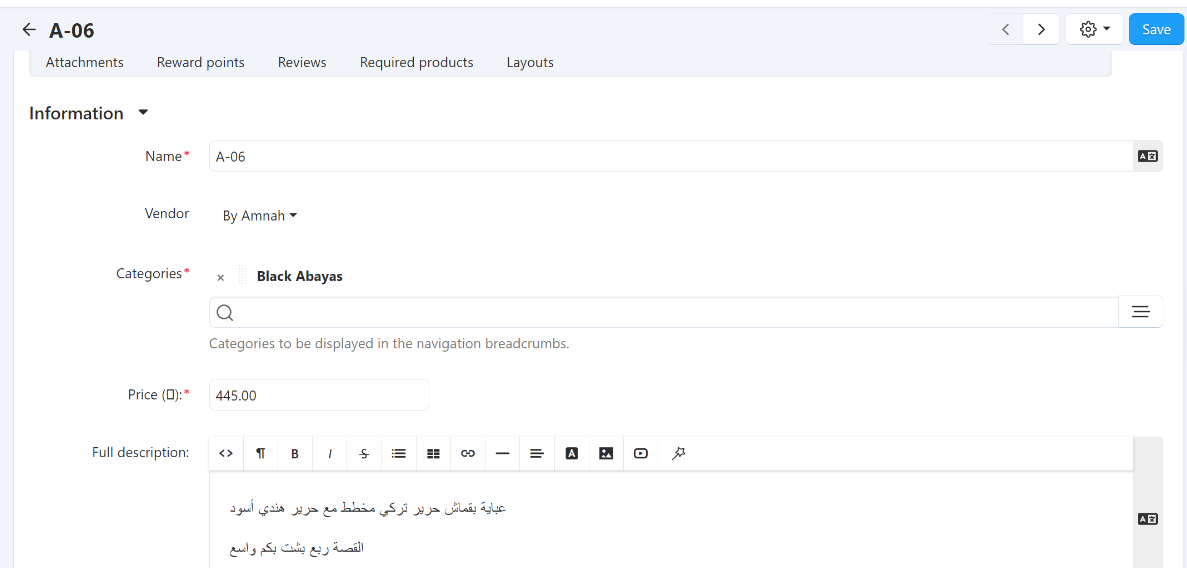Switch to the Reward points tab
Screen dimensions: 1187x568
coord(201,62)
